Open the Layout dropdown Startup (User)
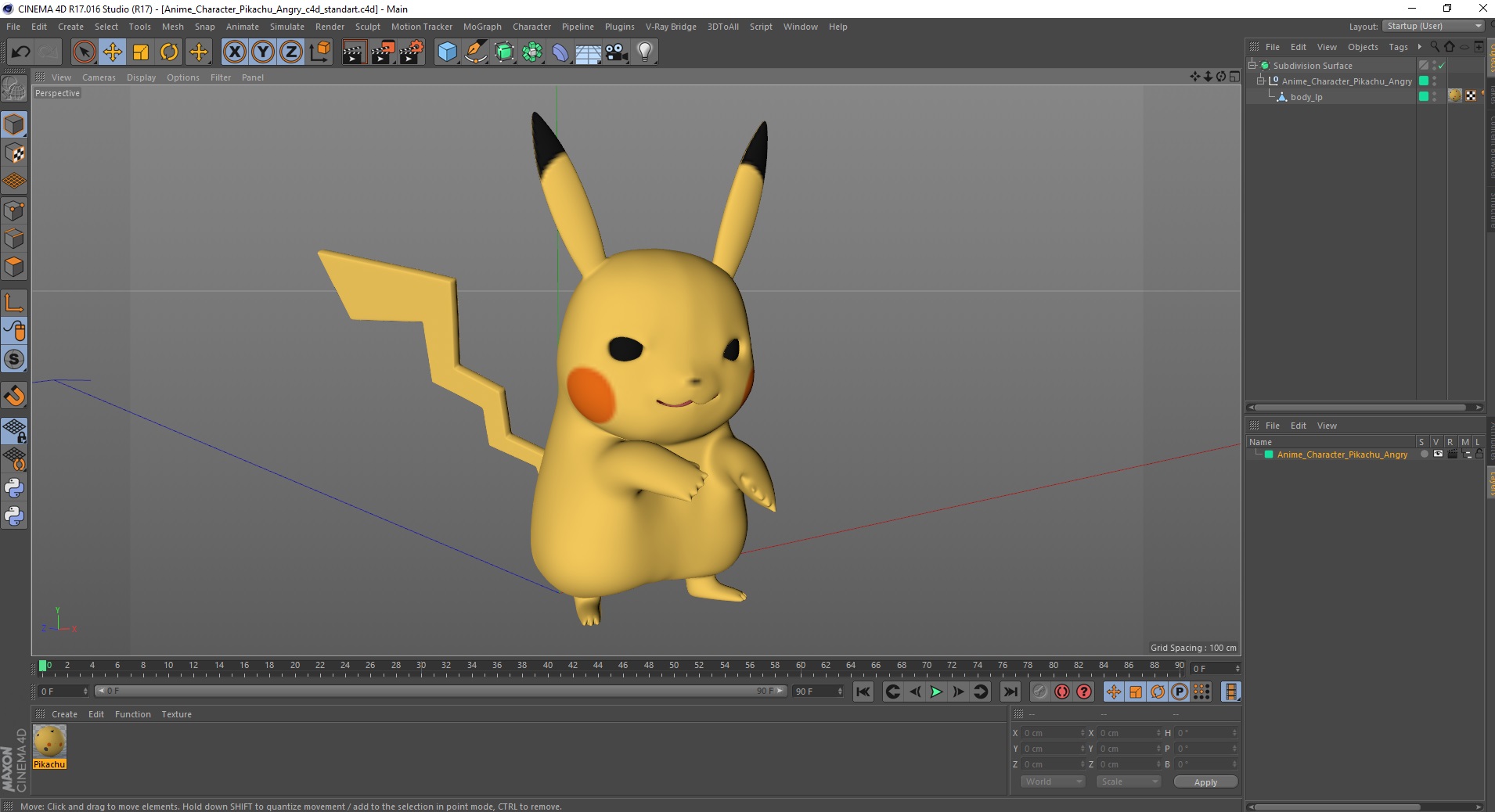The image size is (1495, 812). pyautogui.click(x=1433, y=26)
